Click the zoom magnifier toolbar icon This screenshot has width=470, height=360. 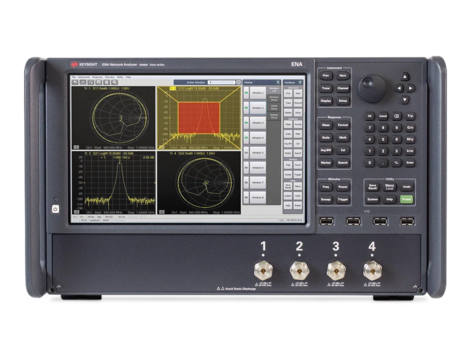coord(114,82)
